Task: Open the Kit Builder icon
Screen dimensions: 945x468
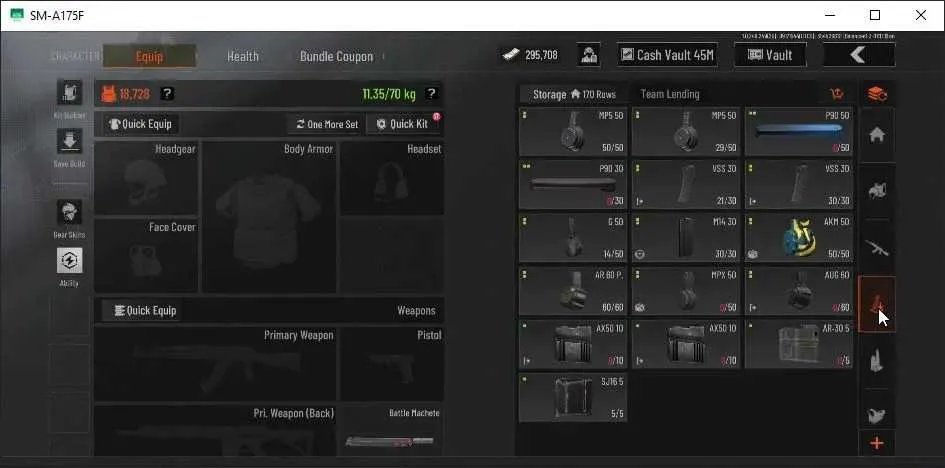Action: (x=69, y=92)
